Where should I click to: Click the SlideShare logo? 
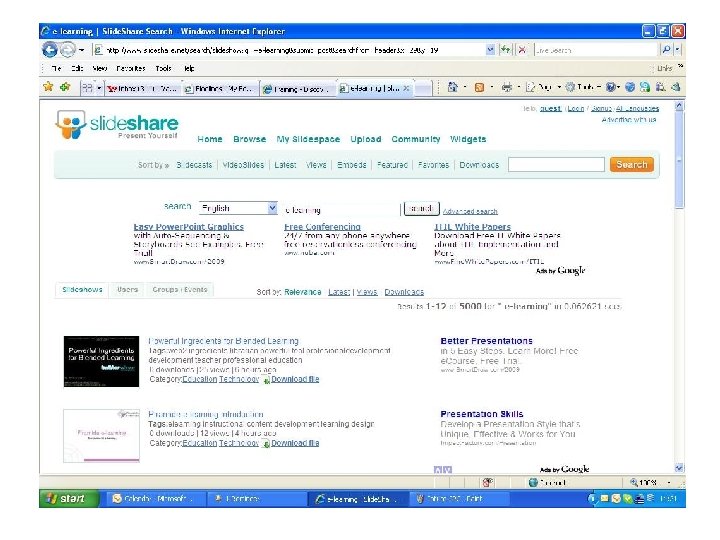117,124
